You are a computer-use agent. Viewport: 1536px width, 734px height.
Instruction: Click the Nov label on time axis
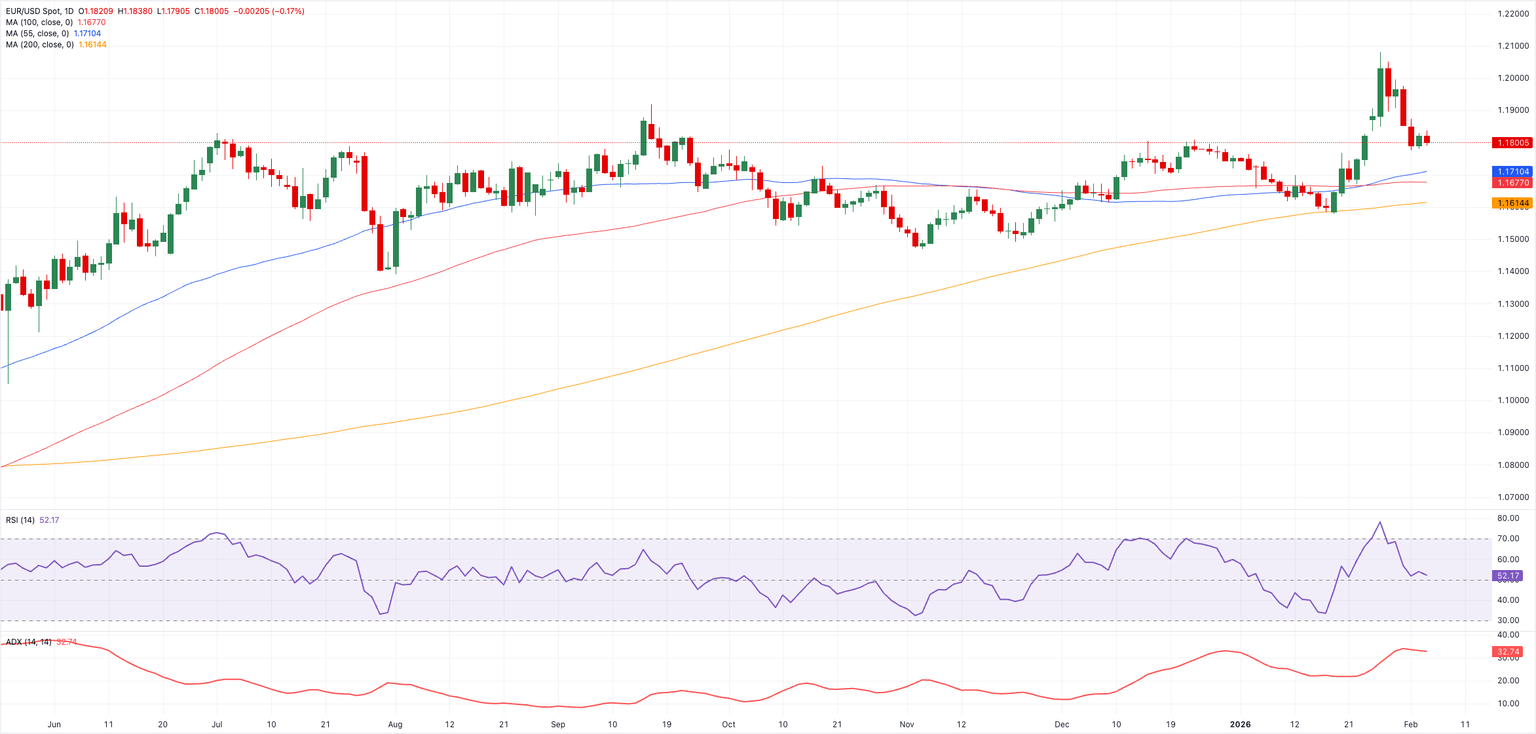tap(906, 723)
